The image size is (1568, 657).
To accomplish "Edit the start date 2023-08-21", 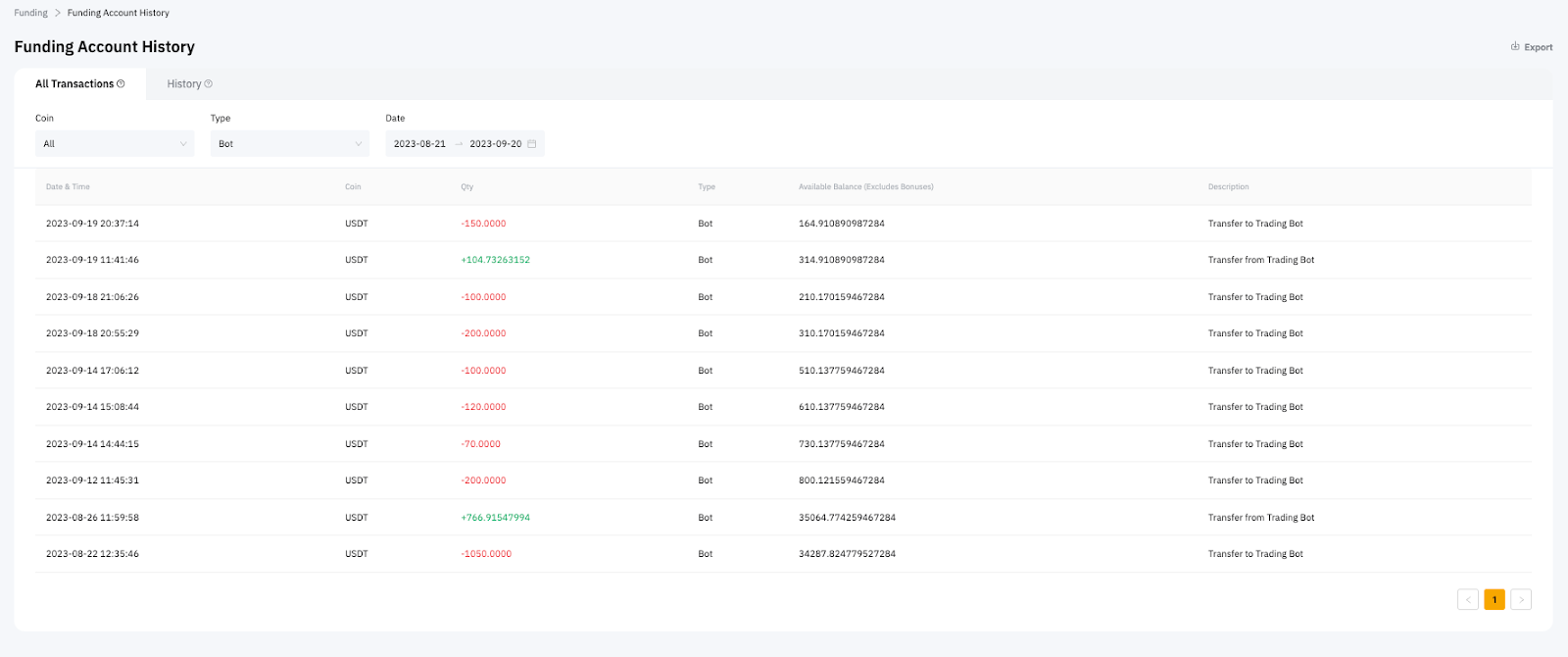I will pyautogui.click(x=419, y=144).
